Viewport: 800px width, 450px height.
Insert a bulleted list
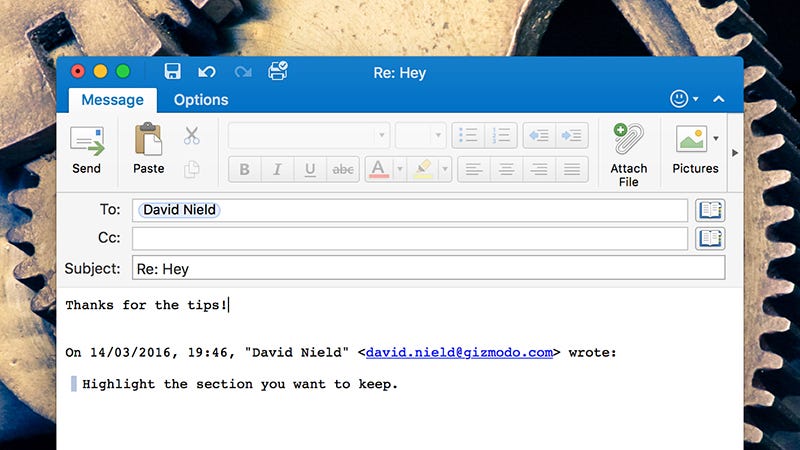468,135
